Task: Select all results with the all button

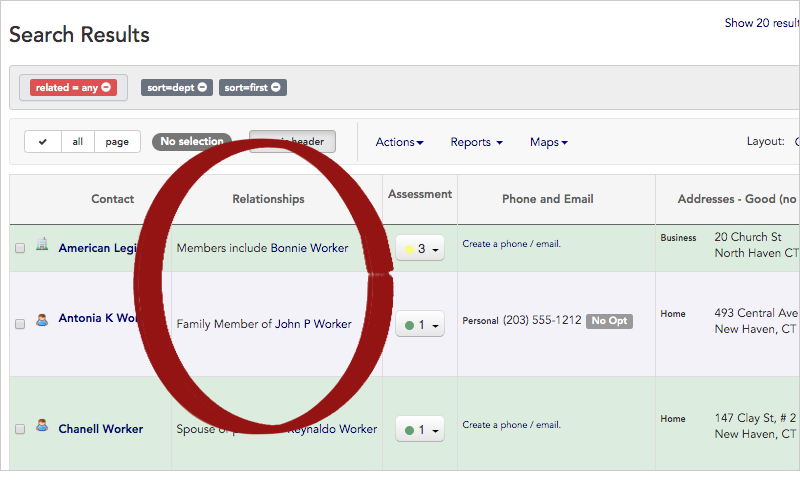Action: (78, 141)
